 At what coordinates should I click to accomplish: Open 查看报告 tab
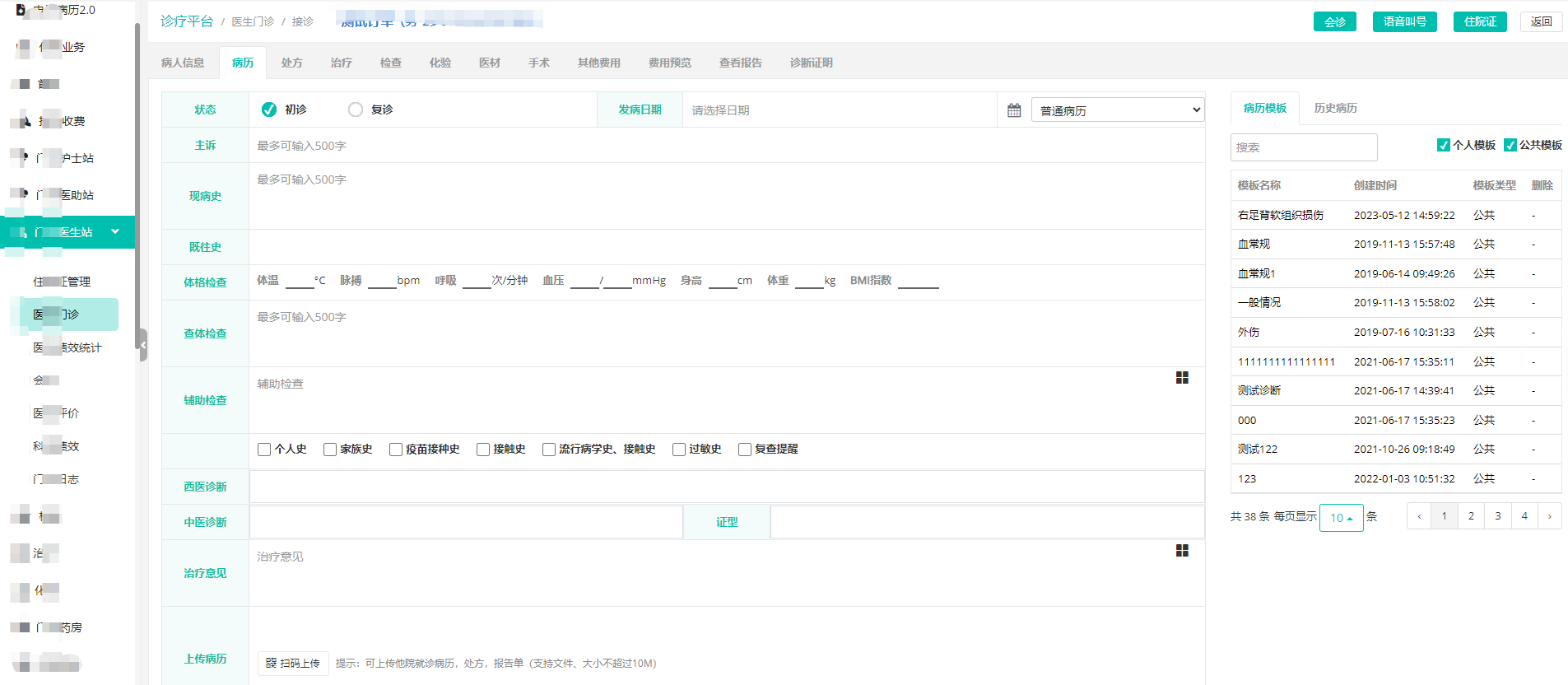[740, 63]
